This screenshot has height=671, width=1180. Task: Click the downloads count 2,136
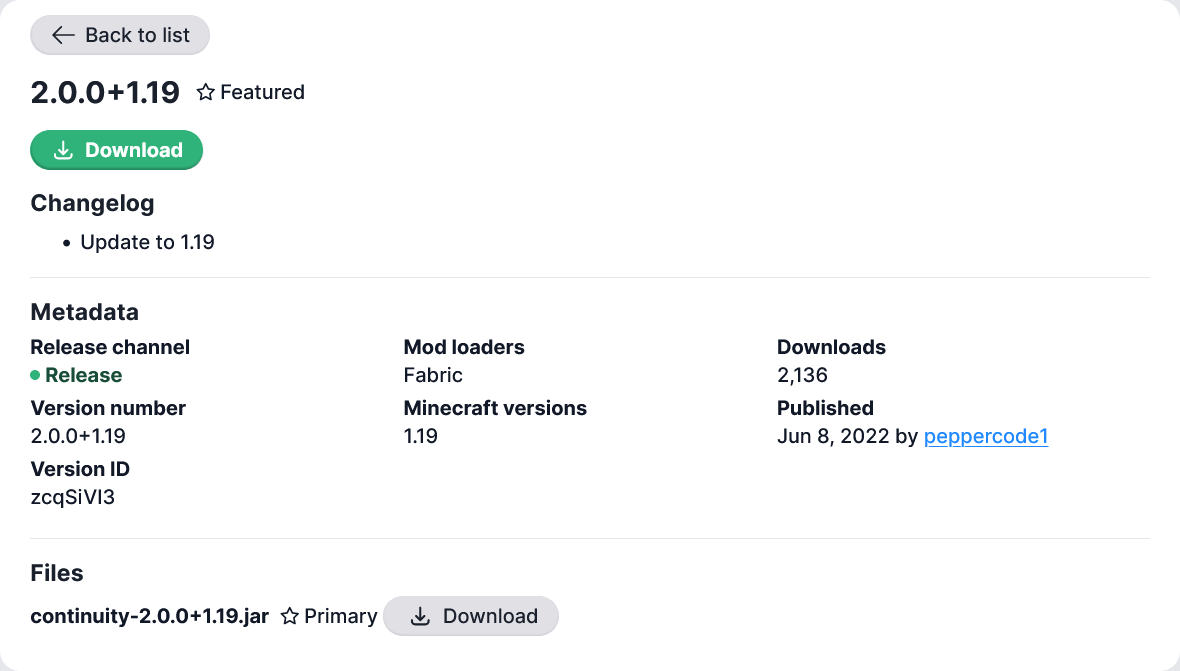click(x=802, y=375)
